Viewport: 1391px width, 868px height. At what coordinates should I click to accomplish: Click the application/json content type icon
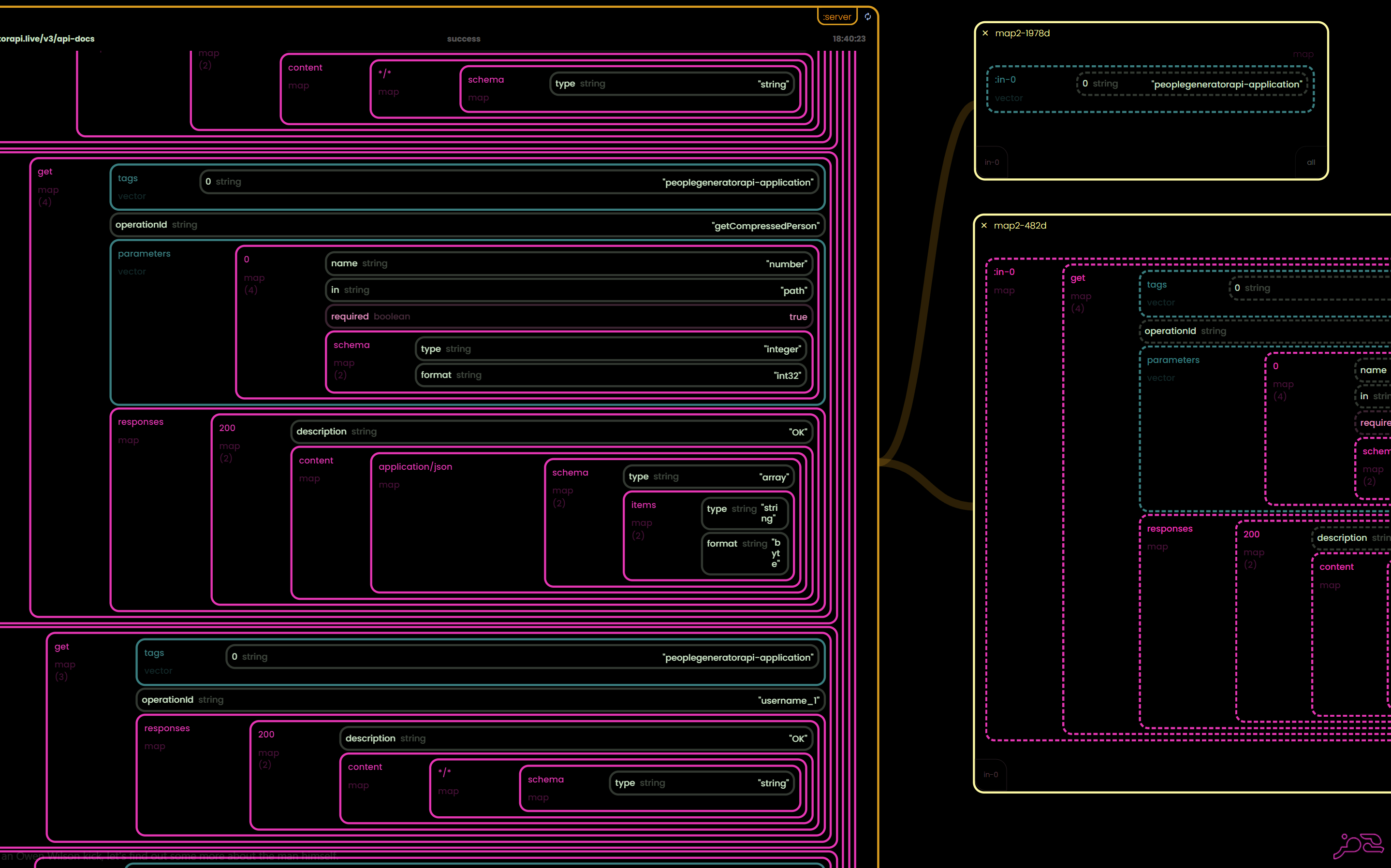tap(413, 466)
